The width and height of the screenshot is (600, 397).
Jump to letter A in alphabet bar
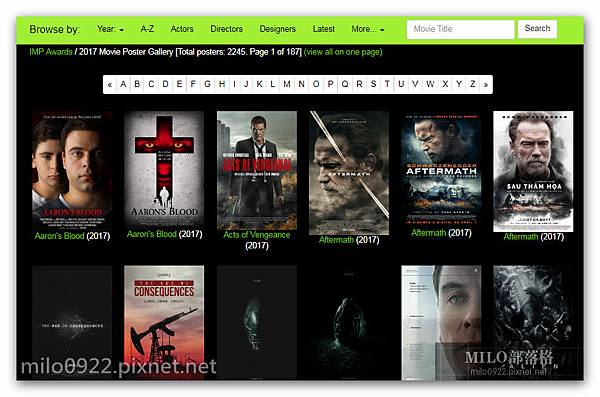[x=123, y=84]
